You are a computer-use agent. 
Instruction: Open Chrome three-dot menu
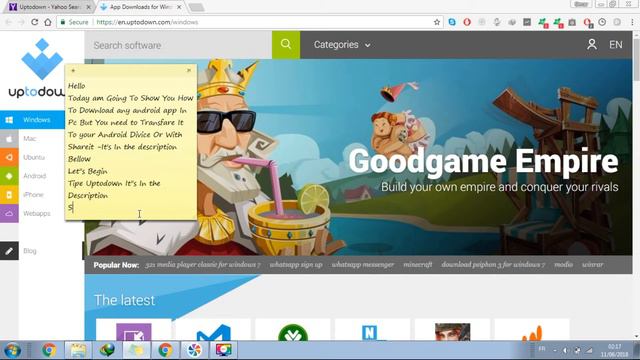point(632,22)
